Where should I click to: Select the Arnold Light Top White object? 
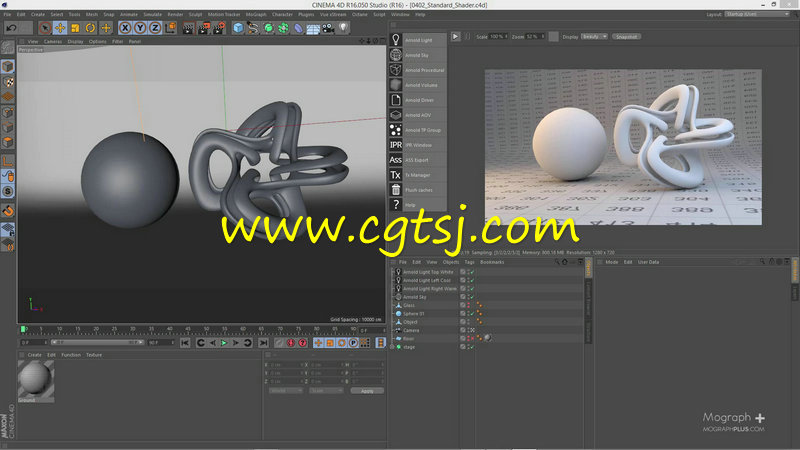(428, 272)
